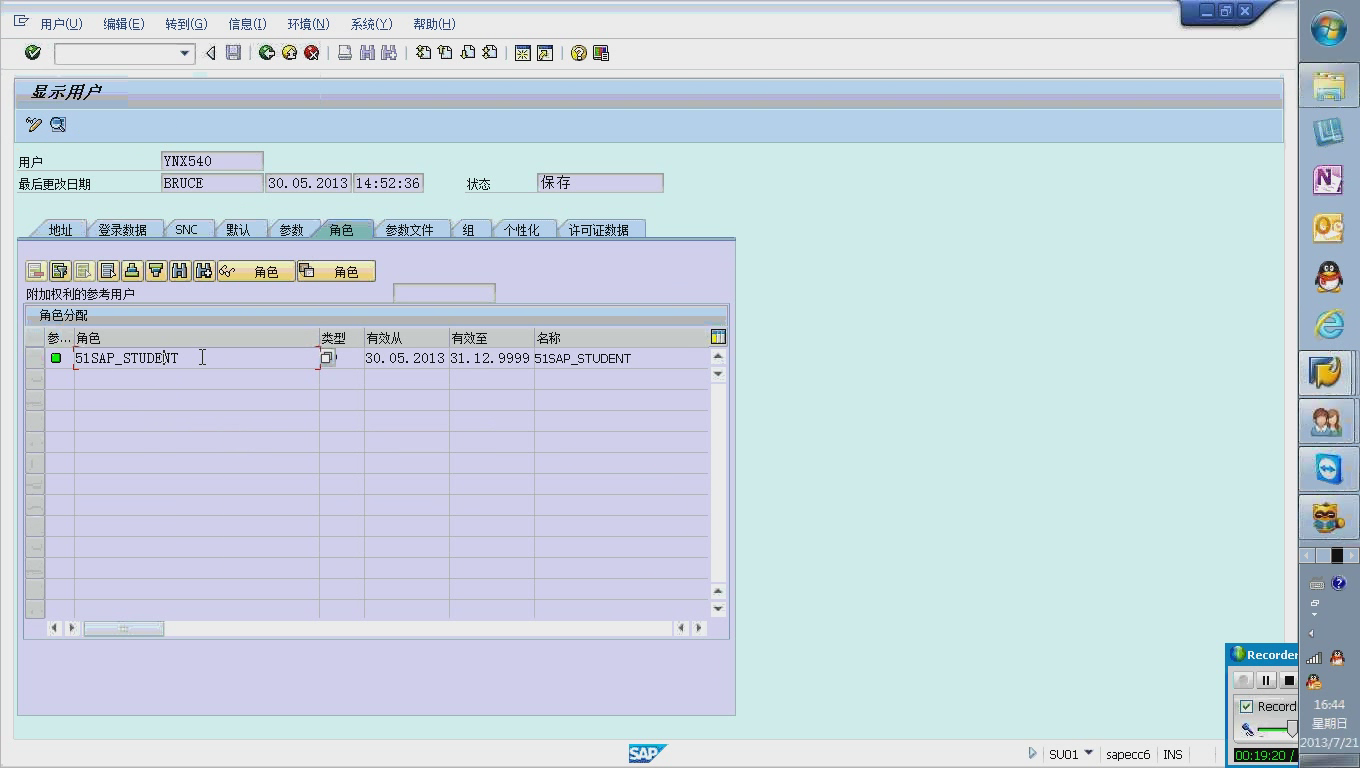The width and height of the screenshot is (1360, 768).
Task: Click the Find Next icon in top toolbar
Action: coord(389,53)
